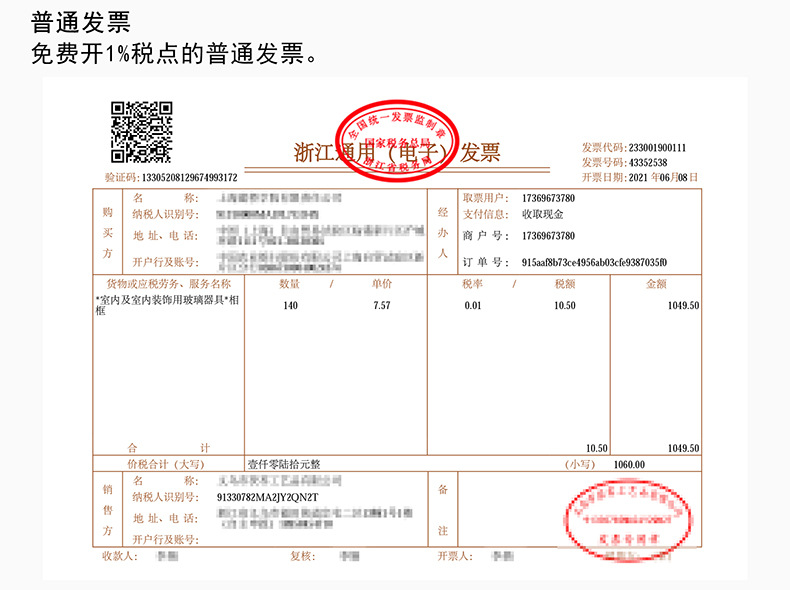Click the red oval tax stamp at top
Screen dimensions: 790x590
click(397, 141)
